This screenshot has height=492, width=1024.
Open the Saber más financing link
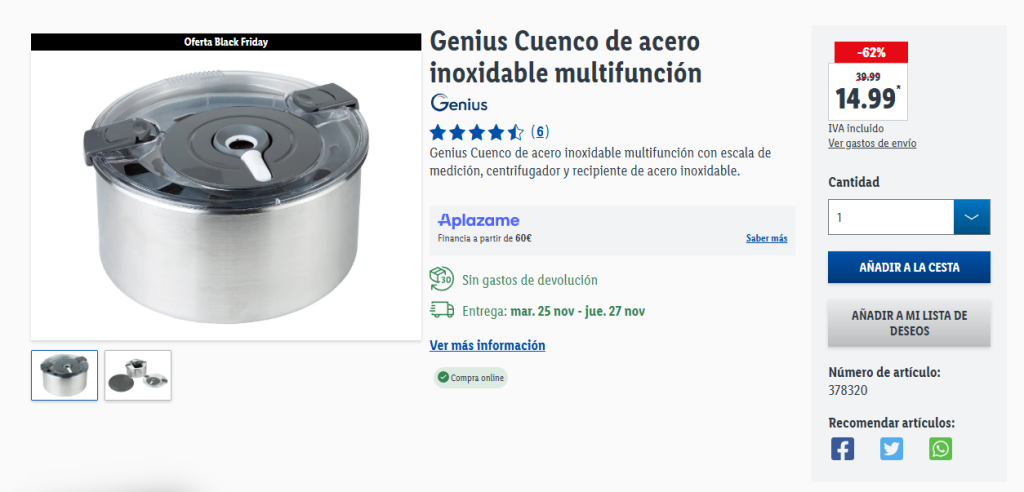click(x=767, y=238)
